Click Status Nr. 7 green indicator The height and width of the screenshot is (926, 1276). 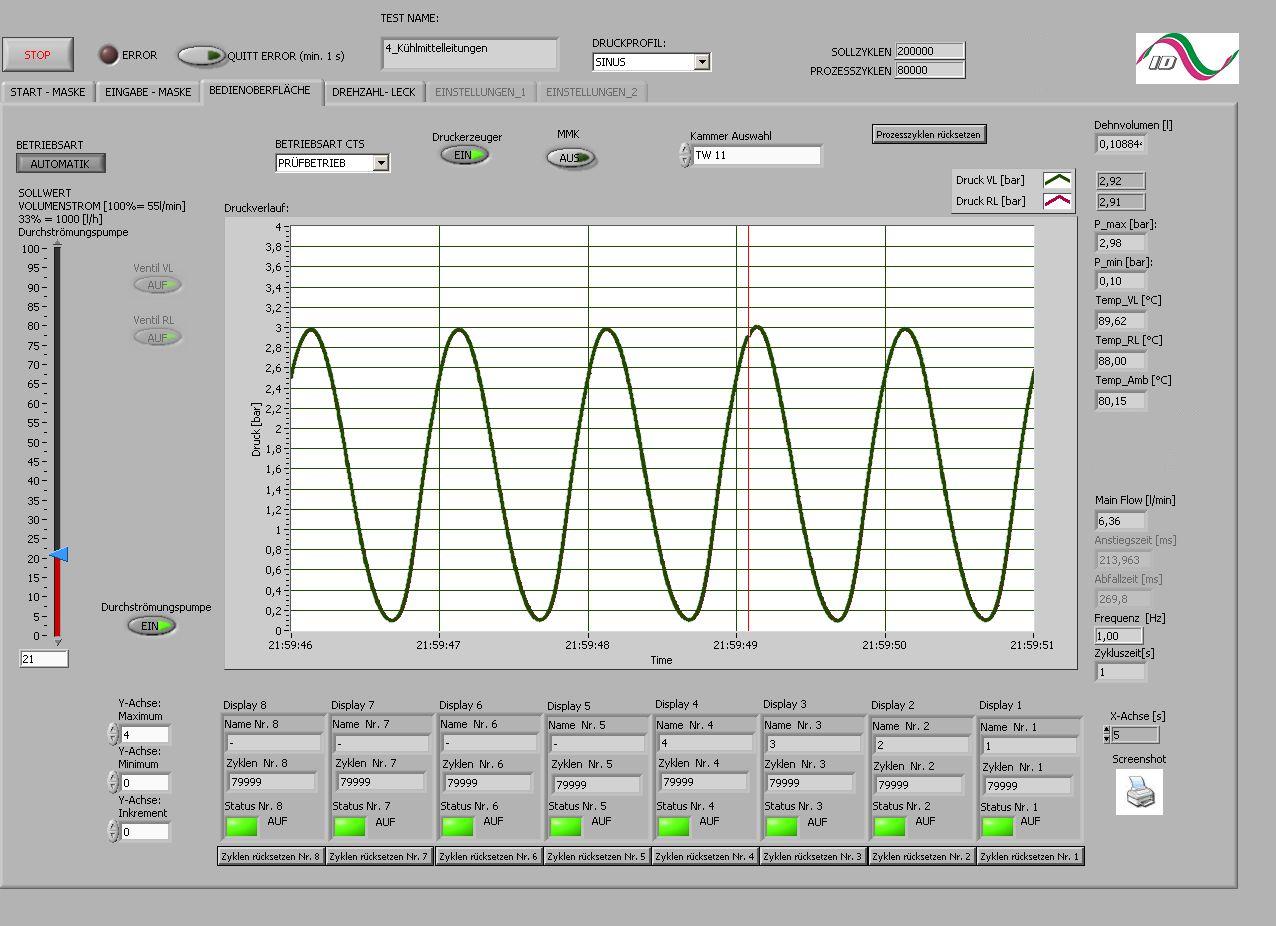coord(349,827)
